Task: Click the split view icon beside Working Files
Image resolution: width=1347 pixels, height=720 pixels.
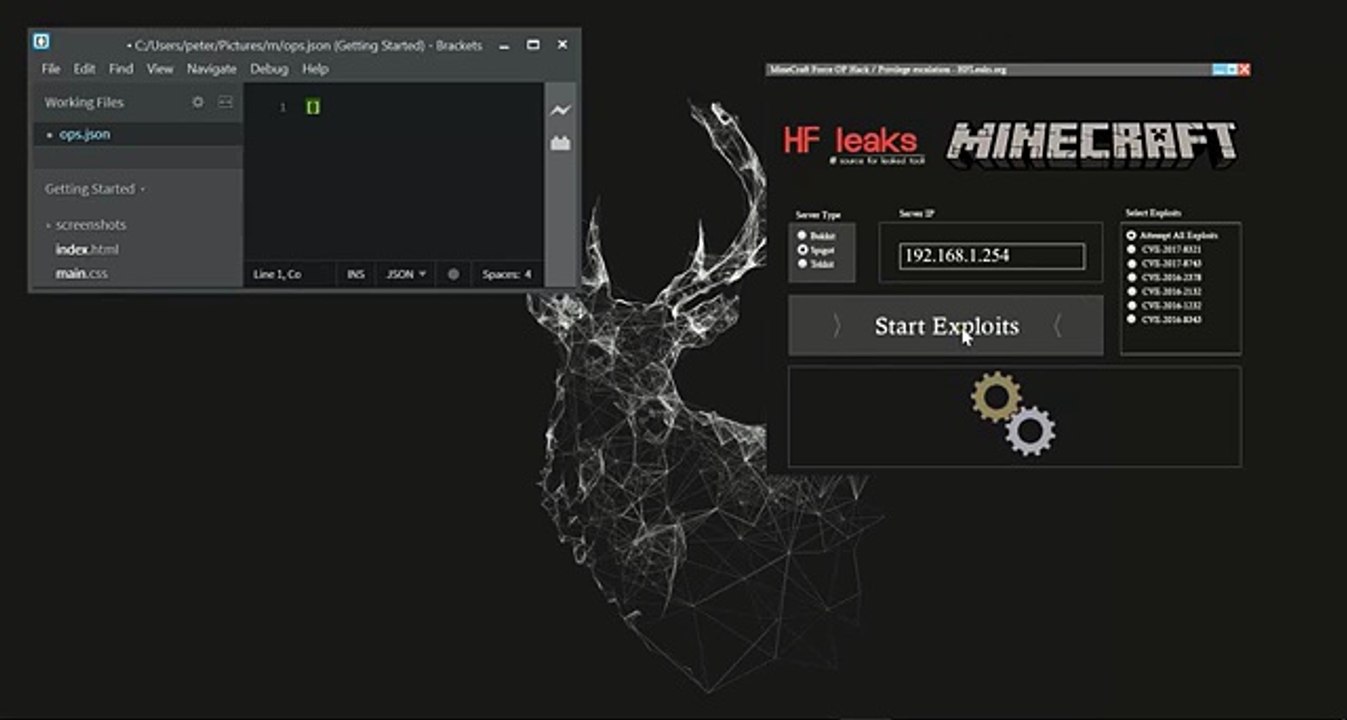Action: [225, 102]
